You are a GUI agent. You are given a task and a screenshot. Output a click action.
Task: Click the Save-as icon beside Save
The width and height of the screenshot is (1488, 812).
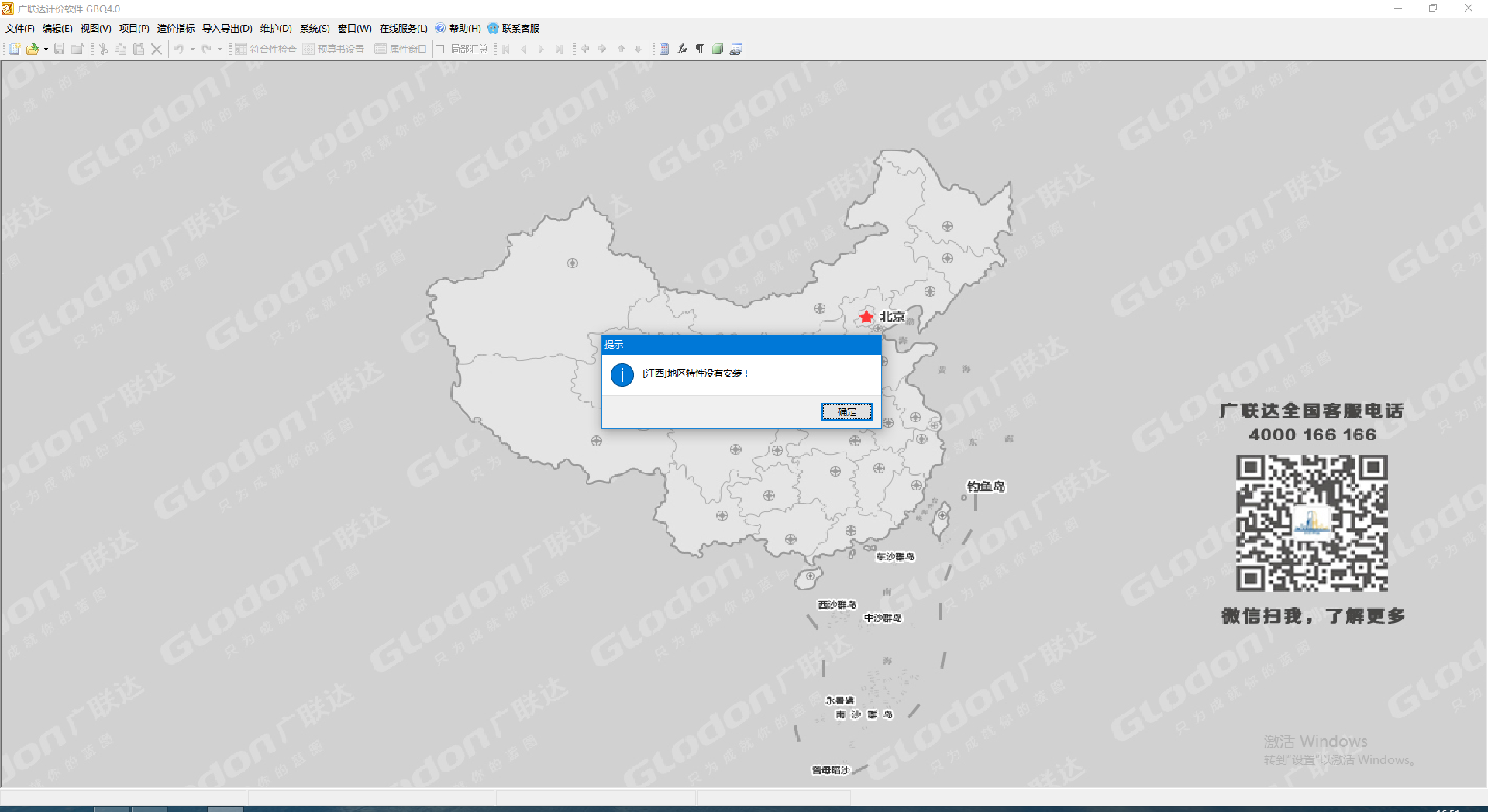(77, 49)
